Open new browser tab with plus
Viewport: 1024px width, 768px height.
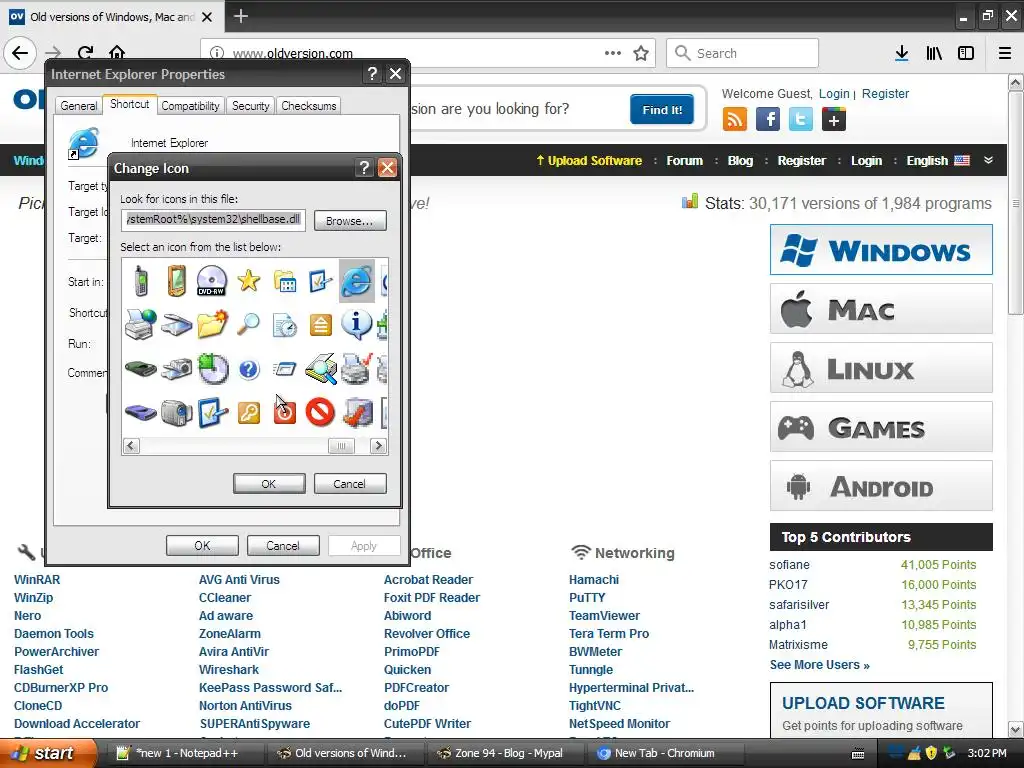[x=240, y=16]
